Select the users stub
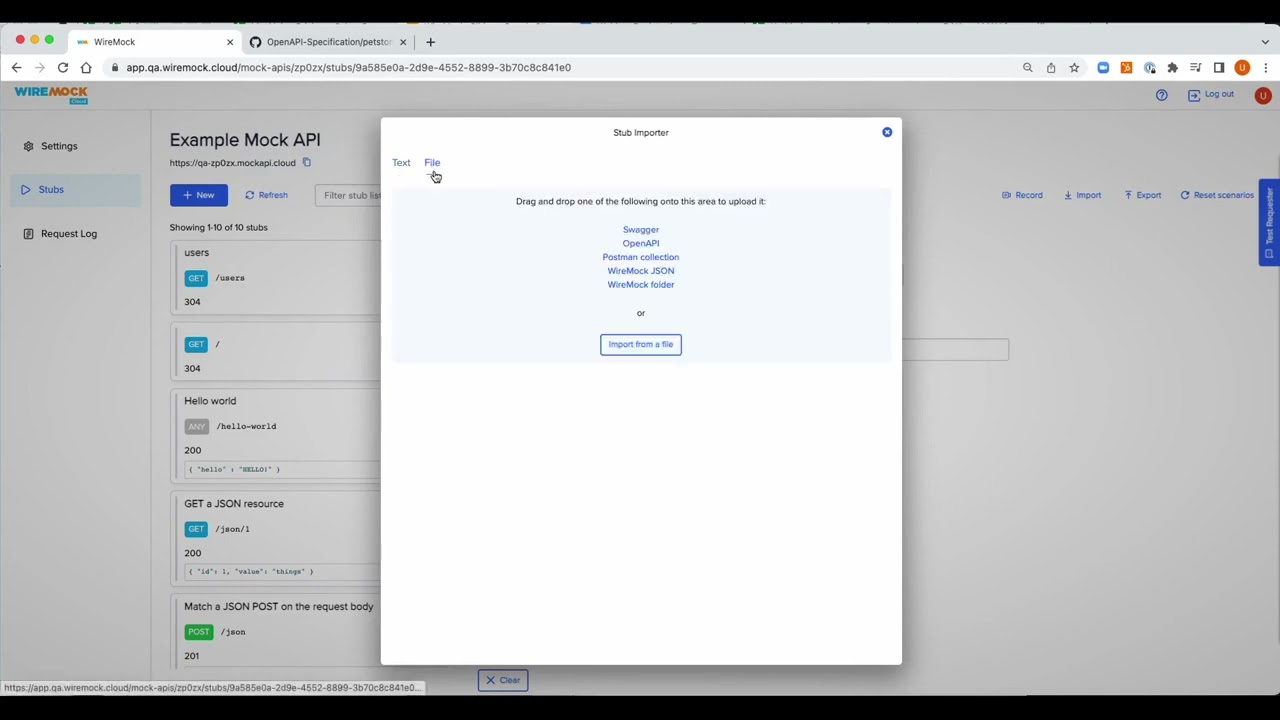This screenshot has width=1280, height=720. click(276, 277)
